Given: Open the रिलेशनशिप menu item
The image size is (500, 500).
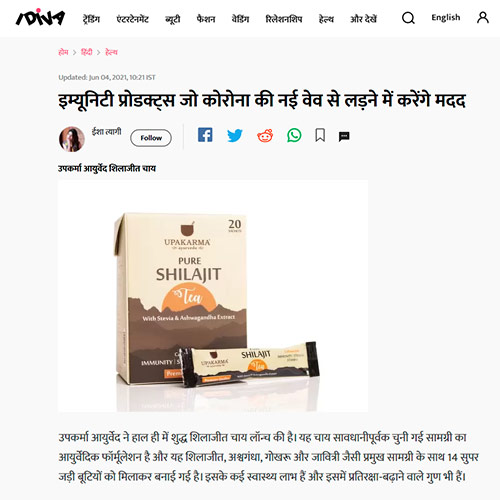Looking at the screenshot, I should pyautogui.click(x=284, y=19).
